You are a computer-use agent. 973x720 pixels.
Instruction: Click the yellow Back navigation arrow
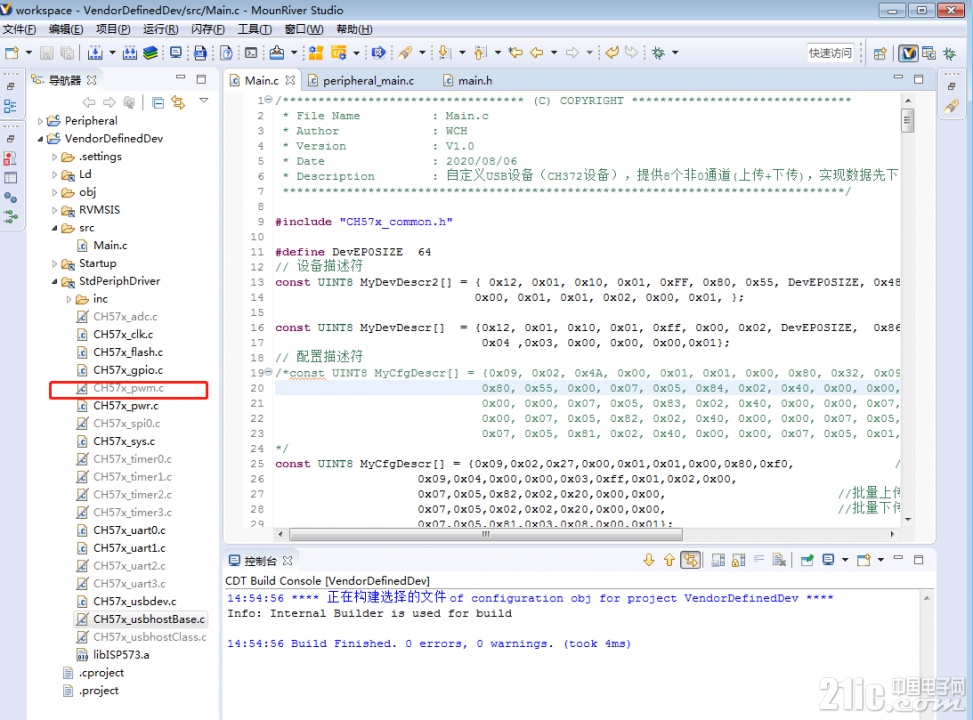pos(537,53)
